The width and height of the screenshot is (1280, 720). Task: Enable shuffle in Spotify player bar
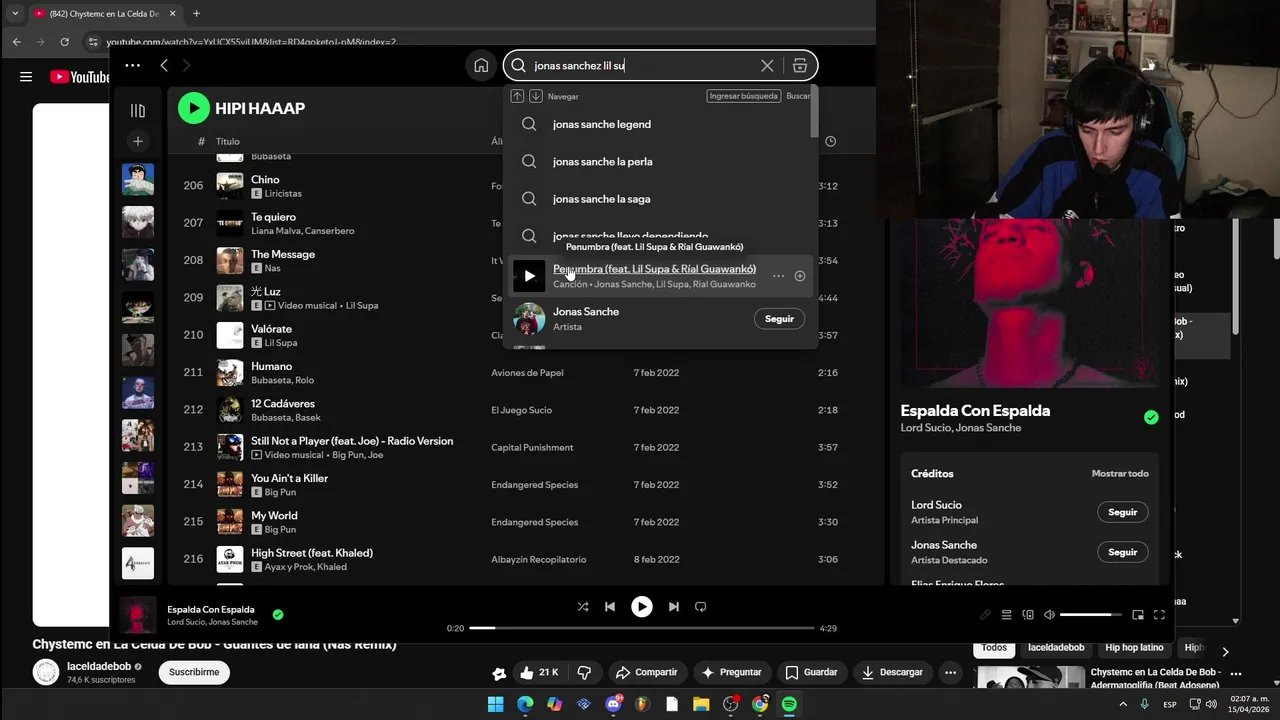[x=583, y=606]
